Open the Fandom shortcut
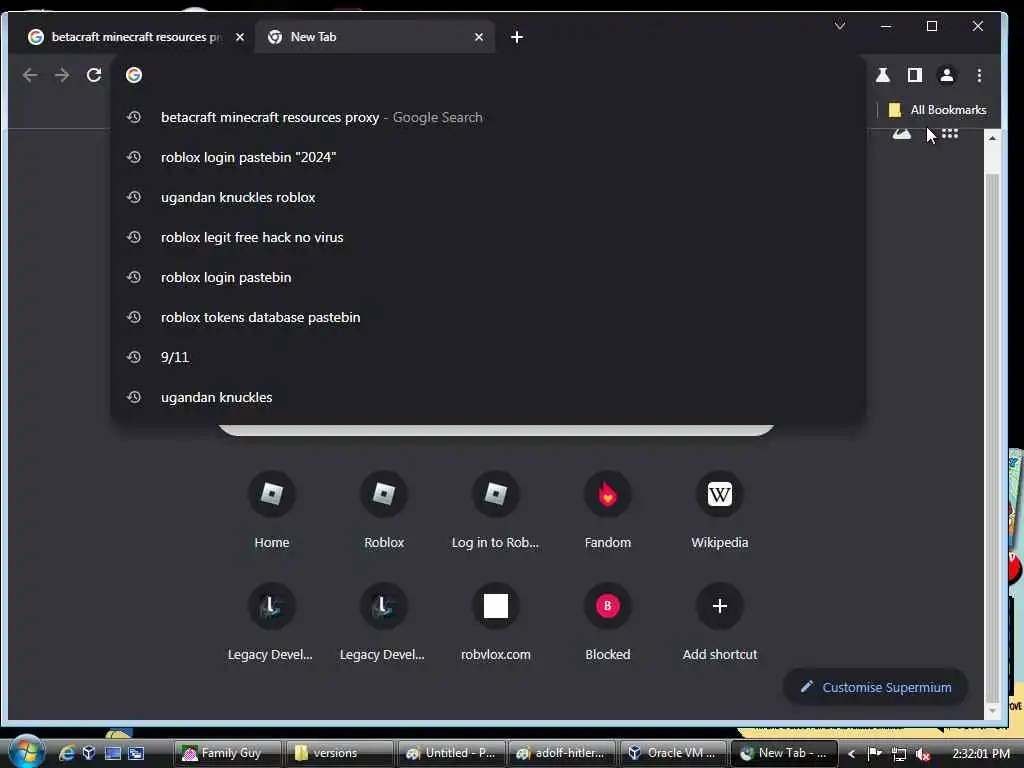 tap(608, 509)
